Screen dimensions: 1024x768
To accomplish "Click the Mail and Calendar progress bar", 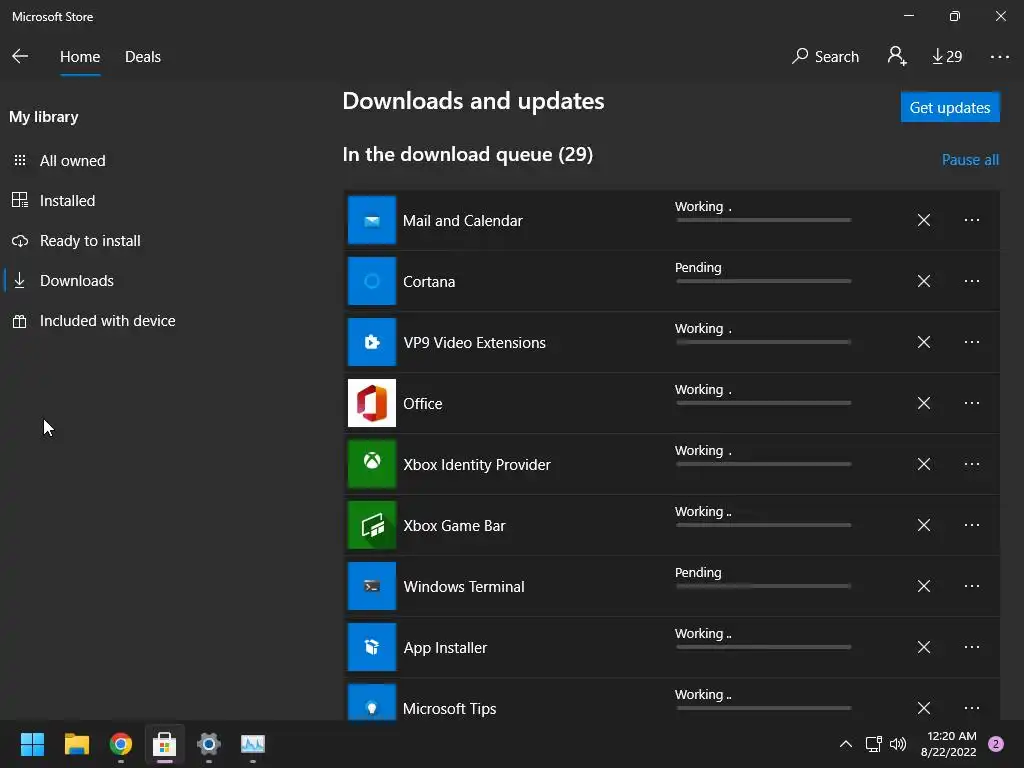I will pos(763,220).
